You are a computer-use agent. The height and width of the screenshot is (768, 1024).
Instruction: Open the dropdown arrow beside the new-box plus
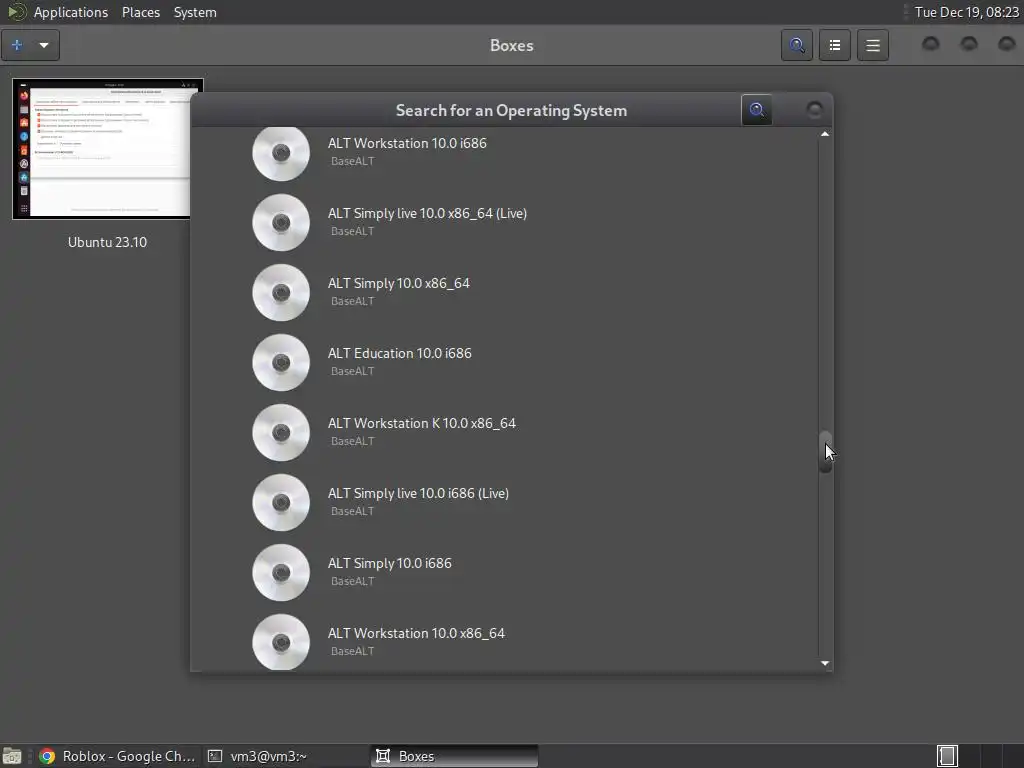coord(44,45)
